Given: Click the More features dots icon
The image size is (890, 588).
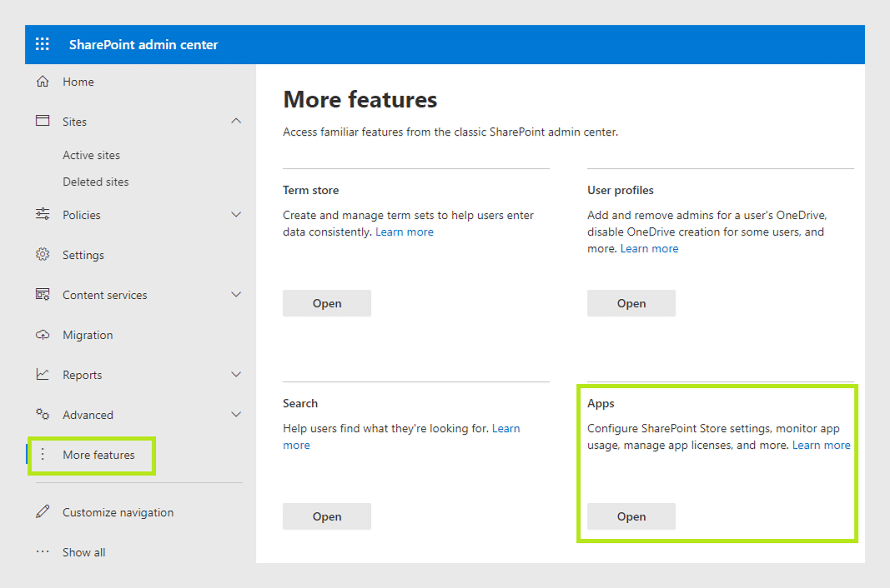Looking at the screenshot, I should click(x=43, y=454).
